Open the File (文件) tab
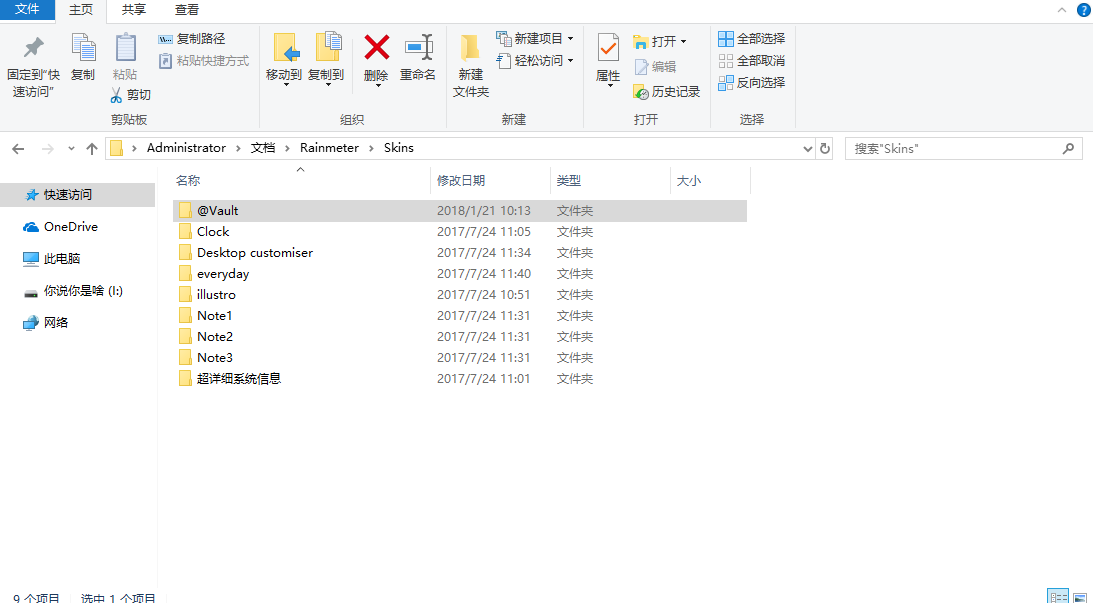The height and width of the screenshot is (603, 1093). coord(27,9)
